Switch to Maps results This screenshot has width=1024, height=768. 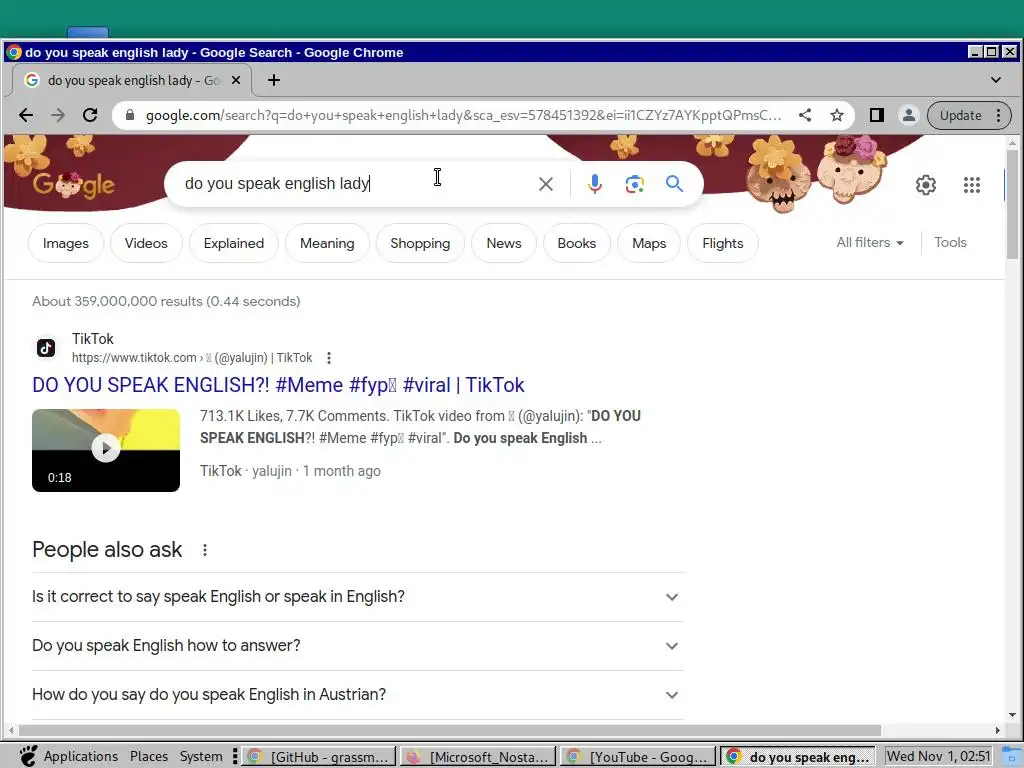coord(649,244)
